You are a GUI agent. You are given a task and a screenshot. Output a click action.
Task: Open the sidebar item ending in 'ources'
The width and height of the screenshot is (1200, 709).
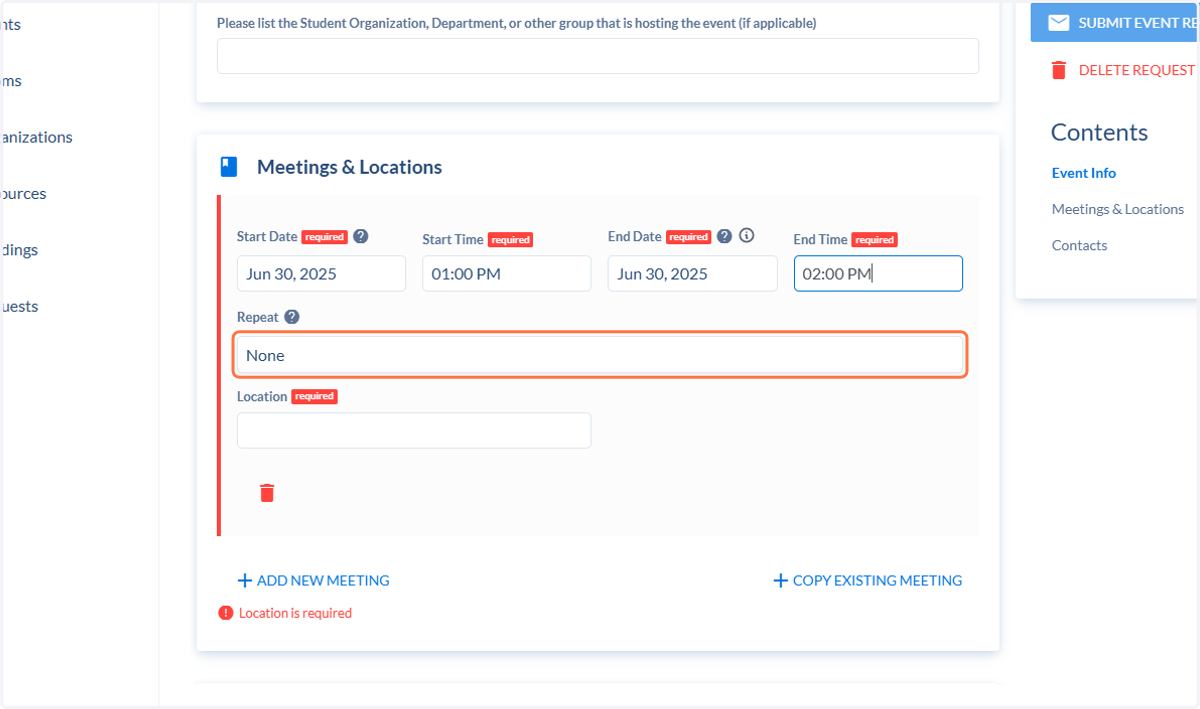pos(23,194)
